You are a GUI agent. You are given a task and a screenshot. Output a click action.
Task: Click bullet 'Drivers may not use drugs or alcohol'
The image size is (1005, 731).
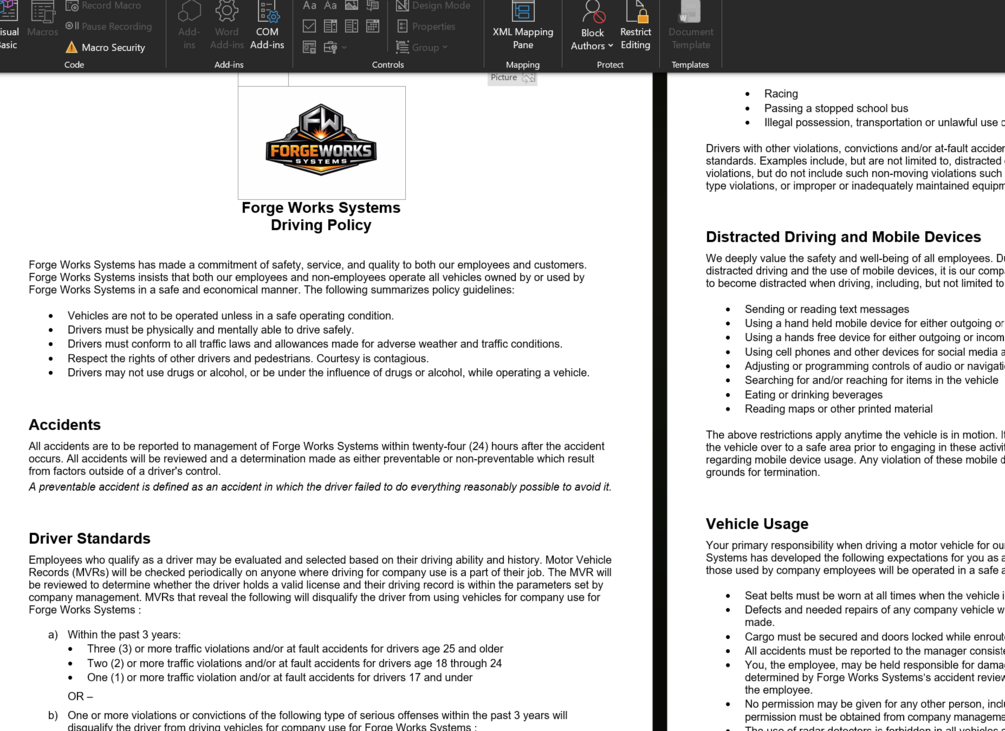click(328, 372)
